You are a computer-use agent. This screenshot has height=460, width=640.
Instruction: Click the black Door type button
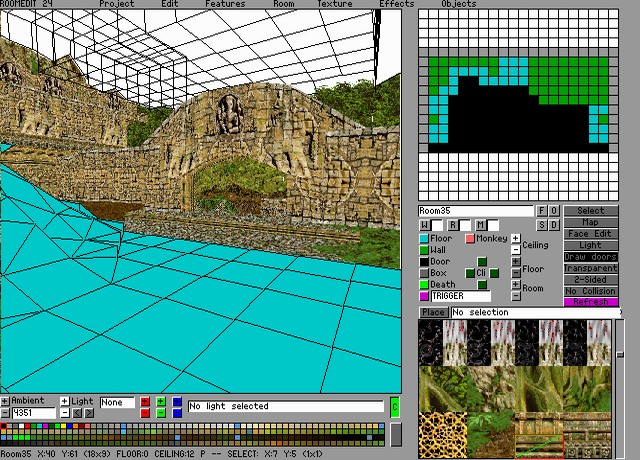[424, 262]
